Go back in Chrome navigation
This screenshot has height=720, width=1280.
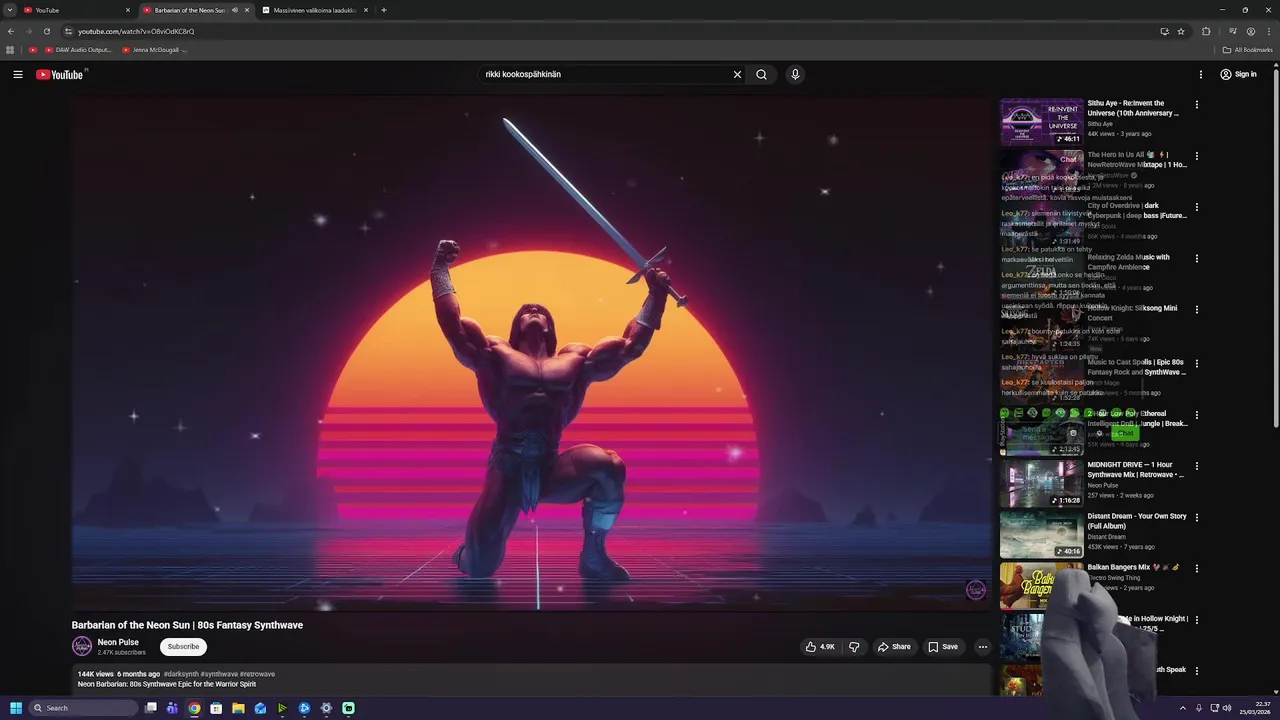11,31
